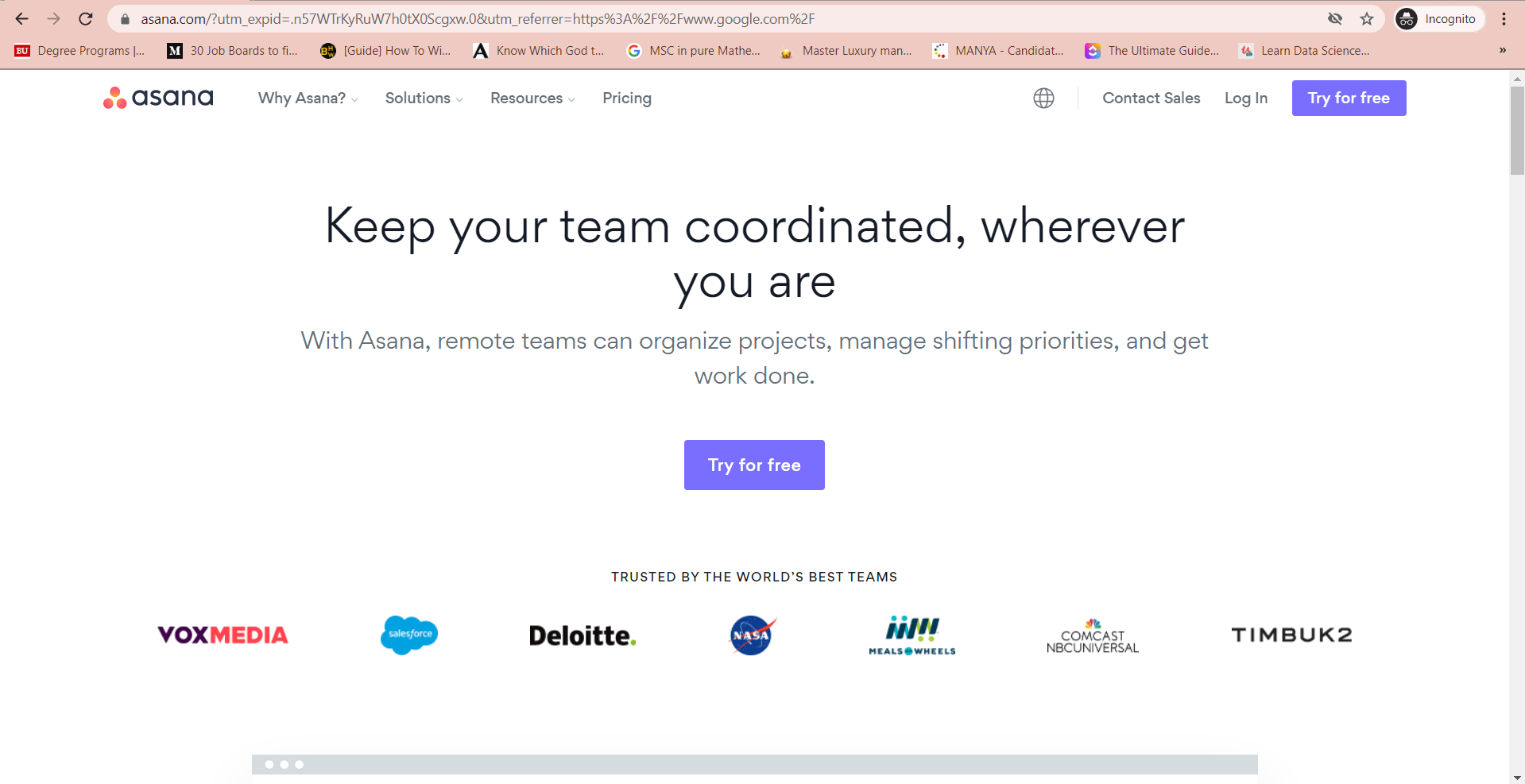Open the MANYA - Candidat... bookmark
This screenshot has height=784, width=1525.
click(998, 51)
